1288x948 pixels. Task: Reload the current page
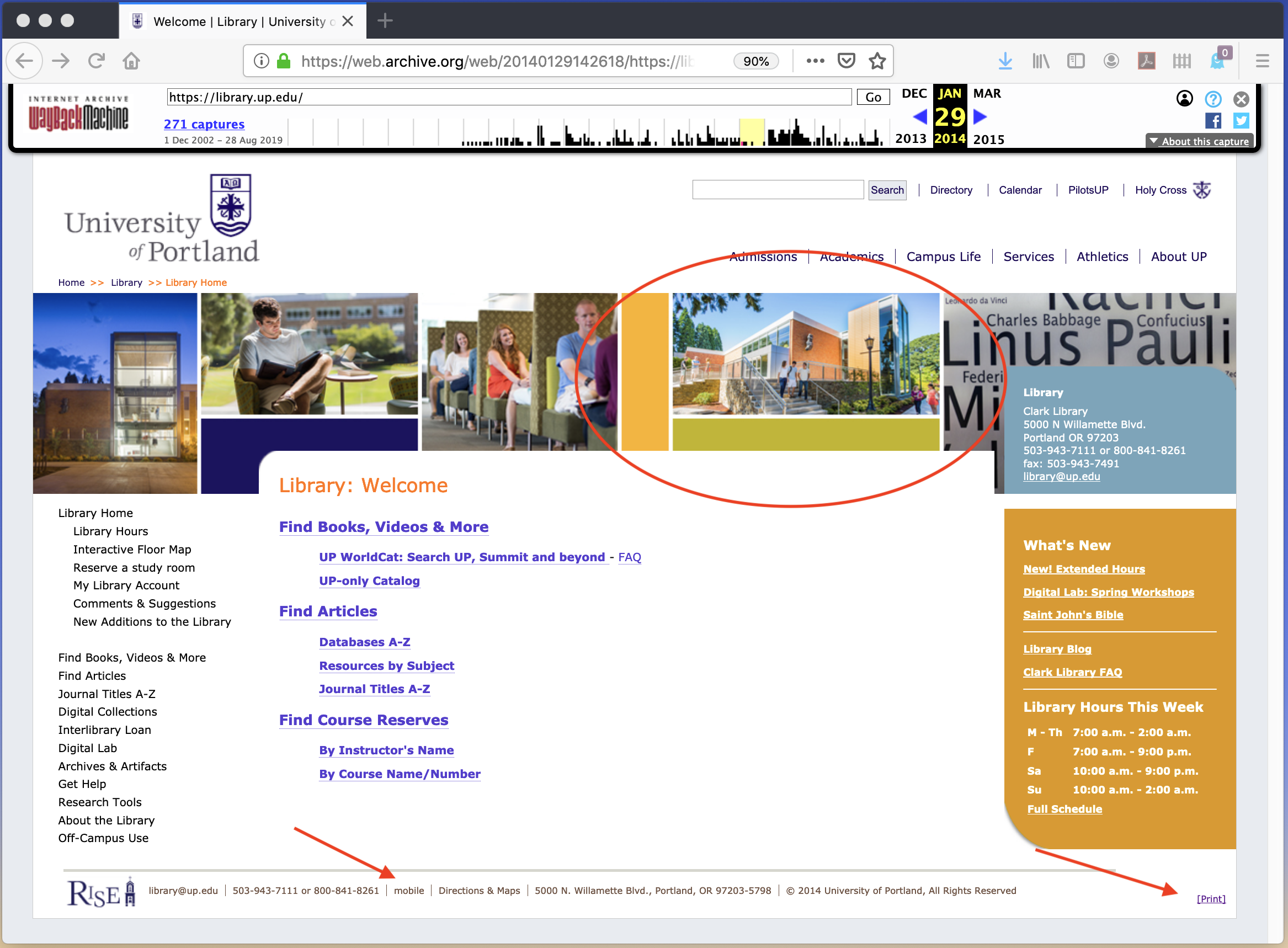[x=96, y=61]
